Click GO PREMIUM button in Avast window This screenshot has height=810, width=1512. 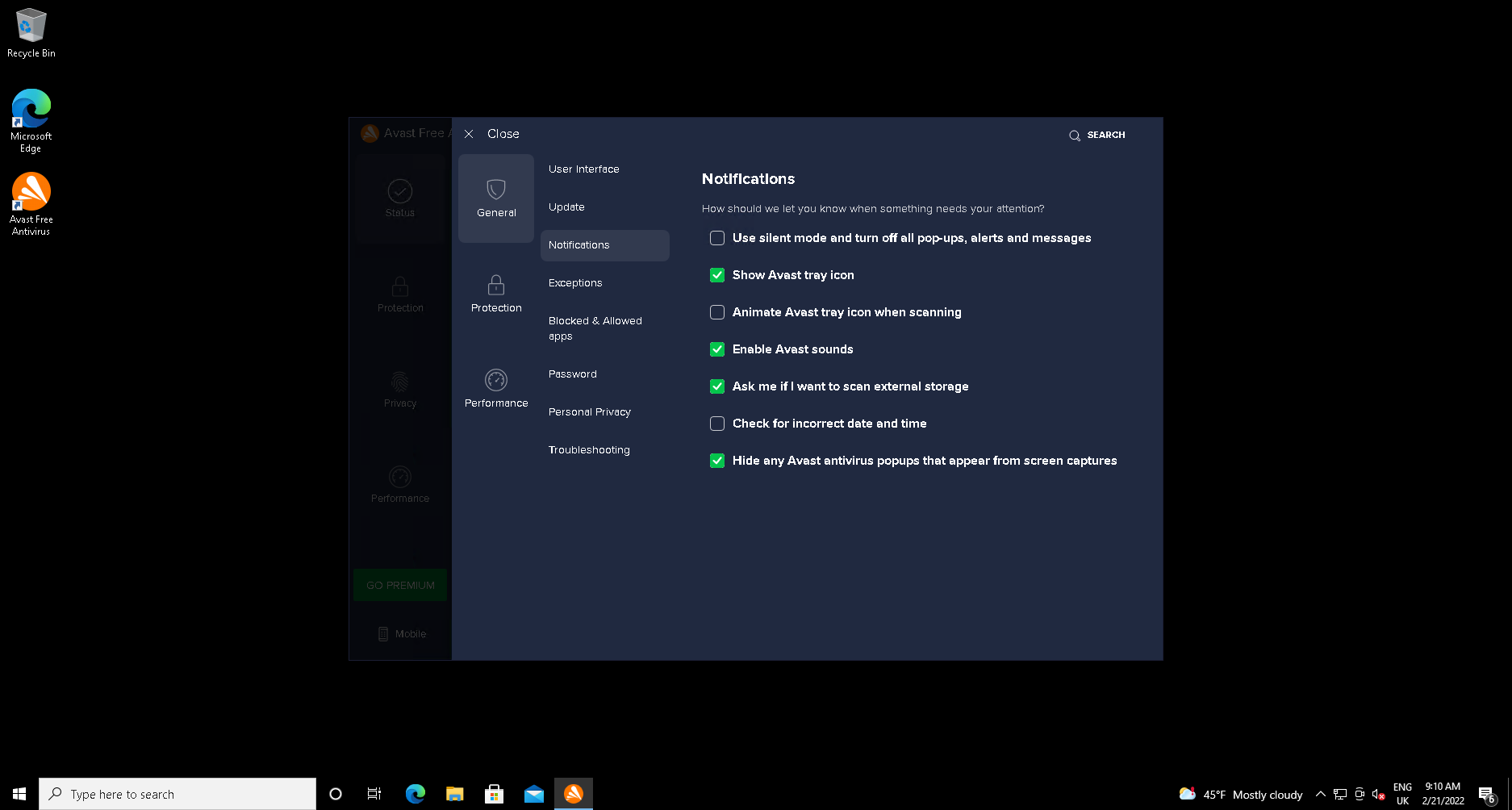pos(400,585)
